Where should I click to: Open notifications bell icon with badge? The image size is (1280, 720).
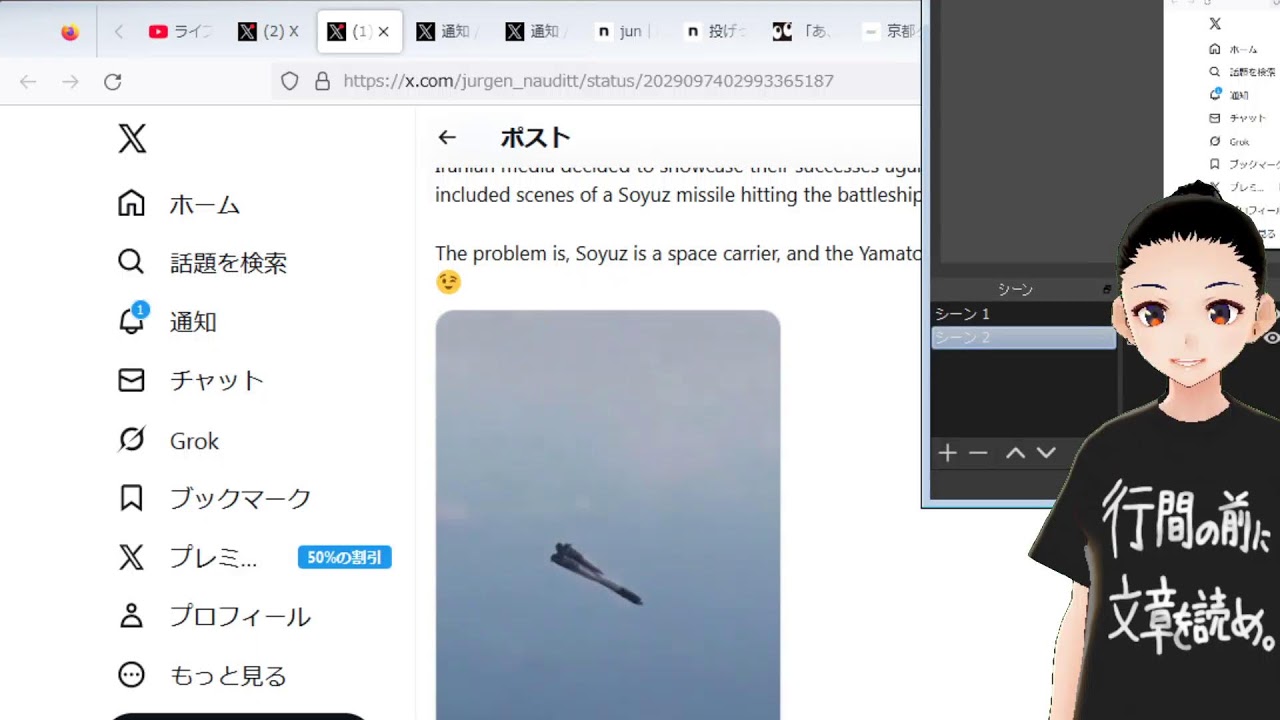[131, 320]
